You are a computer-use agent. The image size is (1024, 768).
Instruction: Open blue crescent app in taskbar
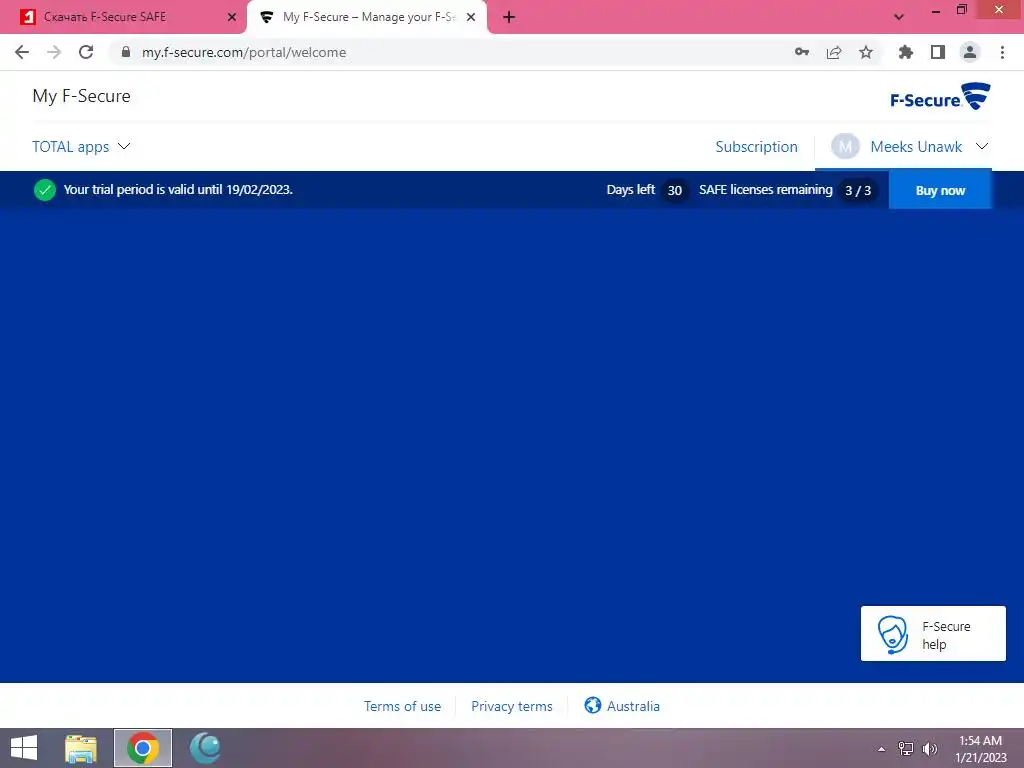[x=205, y=748]
